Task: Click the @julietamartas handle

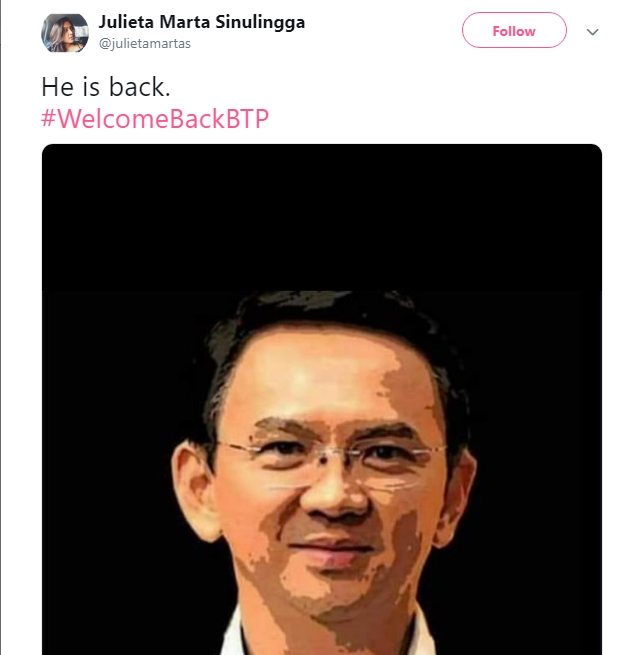Action: pyautogui.click(x=145, y=43)
